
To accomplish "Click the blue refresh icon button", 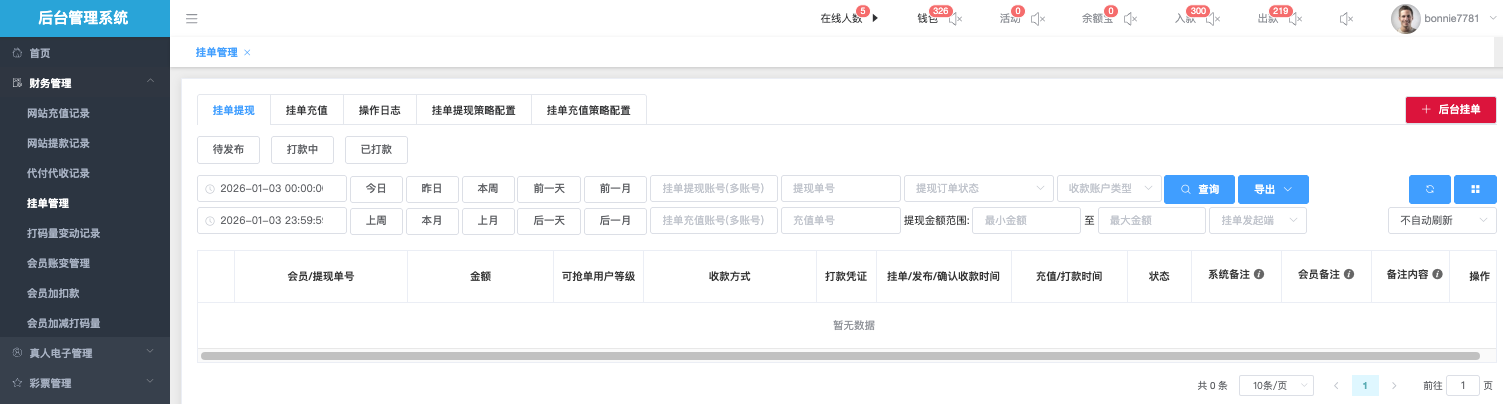I will pos(1429,189).
